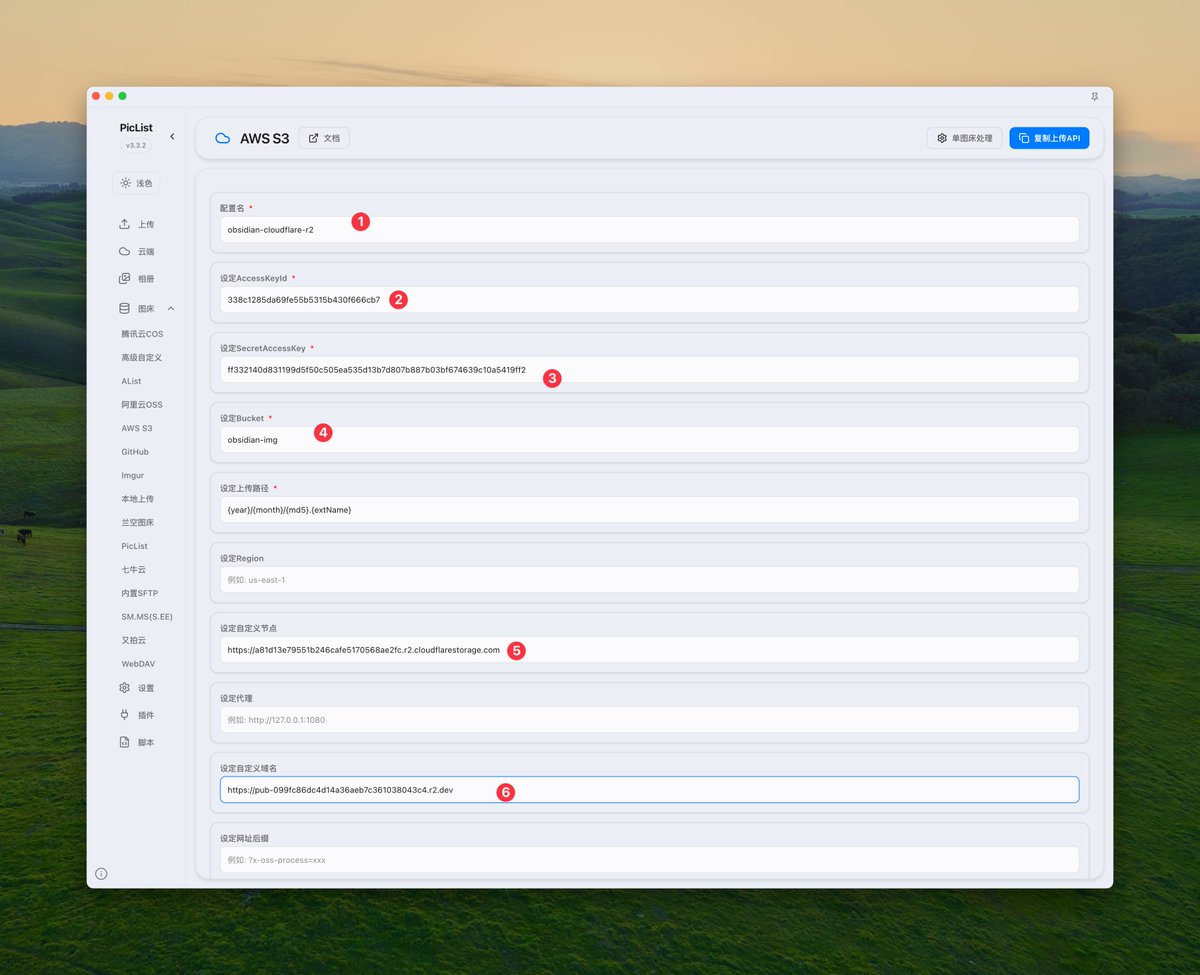Open the 插件 plugins page
The height and width of the screenshot is (975, 1200).
(136, 715)
